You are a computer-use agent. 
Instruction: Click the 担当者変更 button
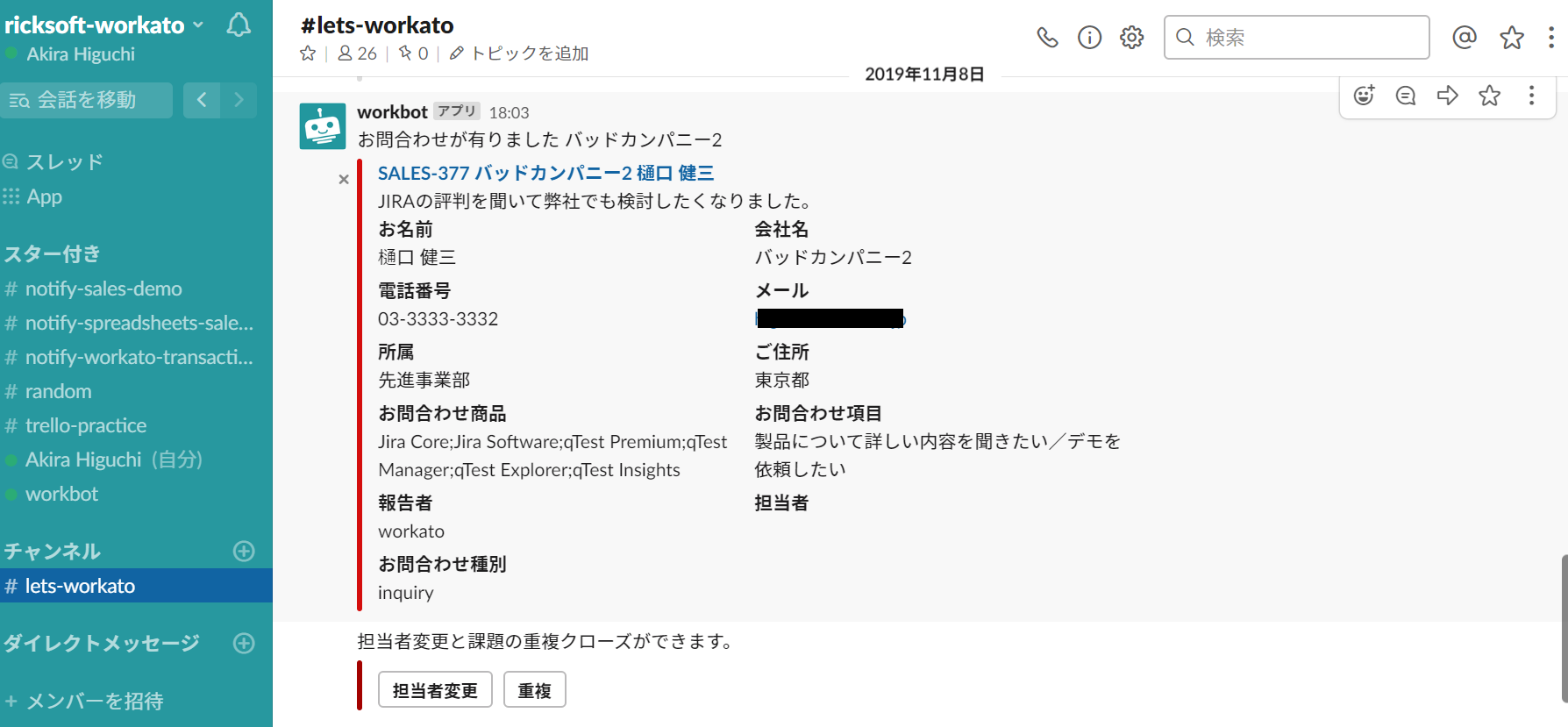[x=435, y=690]
